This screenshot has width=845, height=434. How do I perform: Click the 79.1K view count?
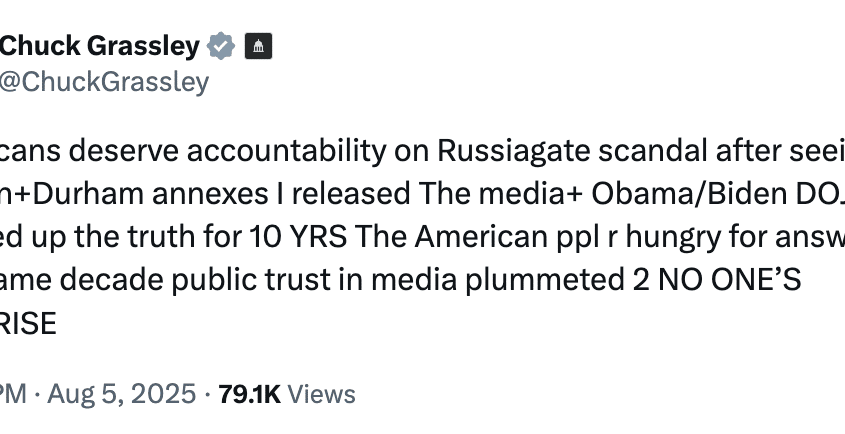[250, 395]
